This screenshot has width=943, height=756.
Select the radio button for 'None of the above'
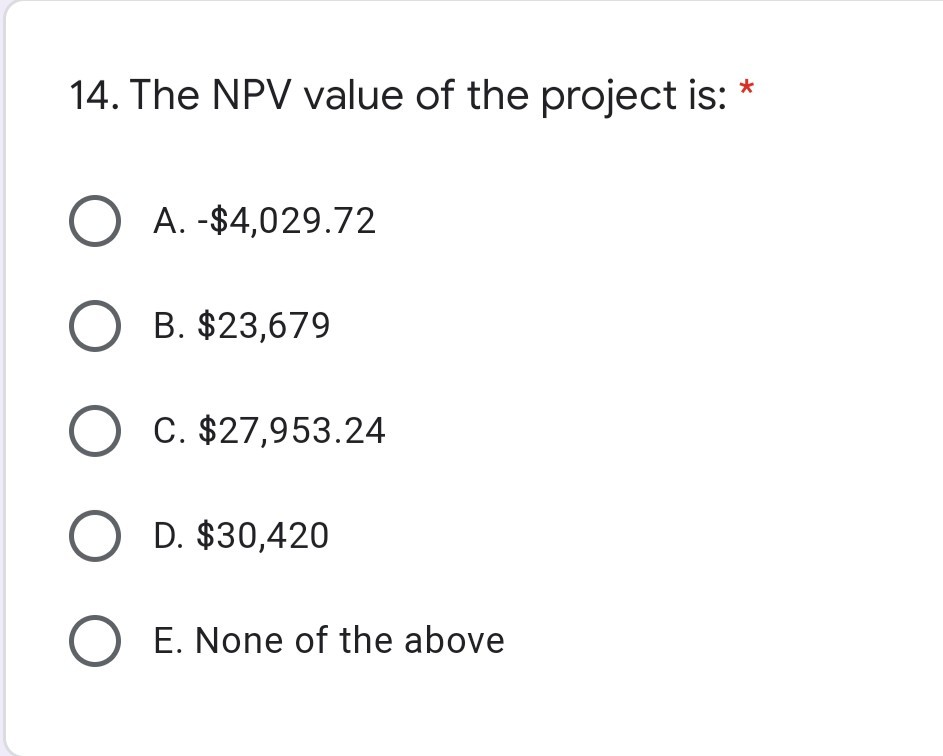(95, 640)
